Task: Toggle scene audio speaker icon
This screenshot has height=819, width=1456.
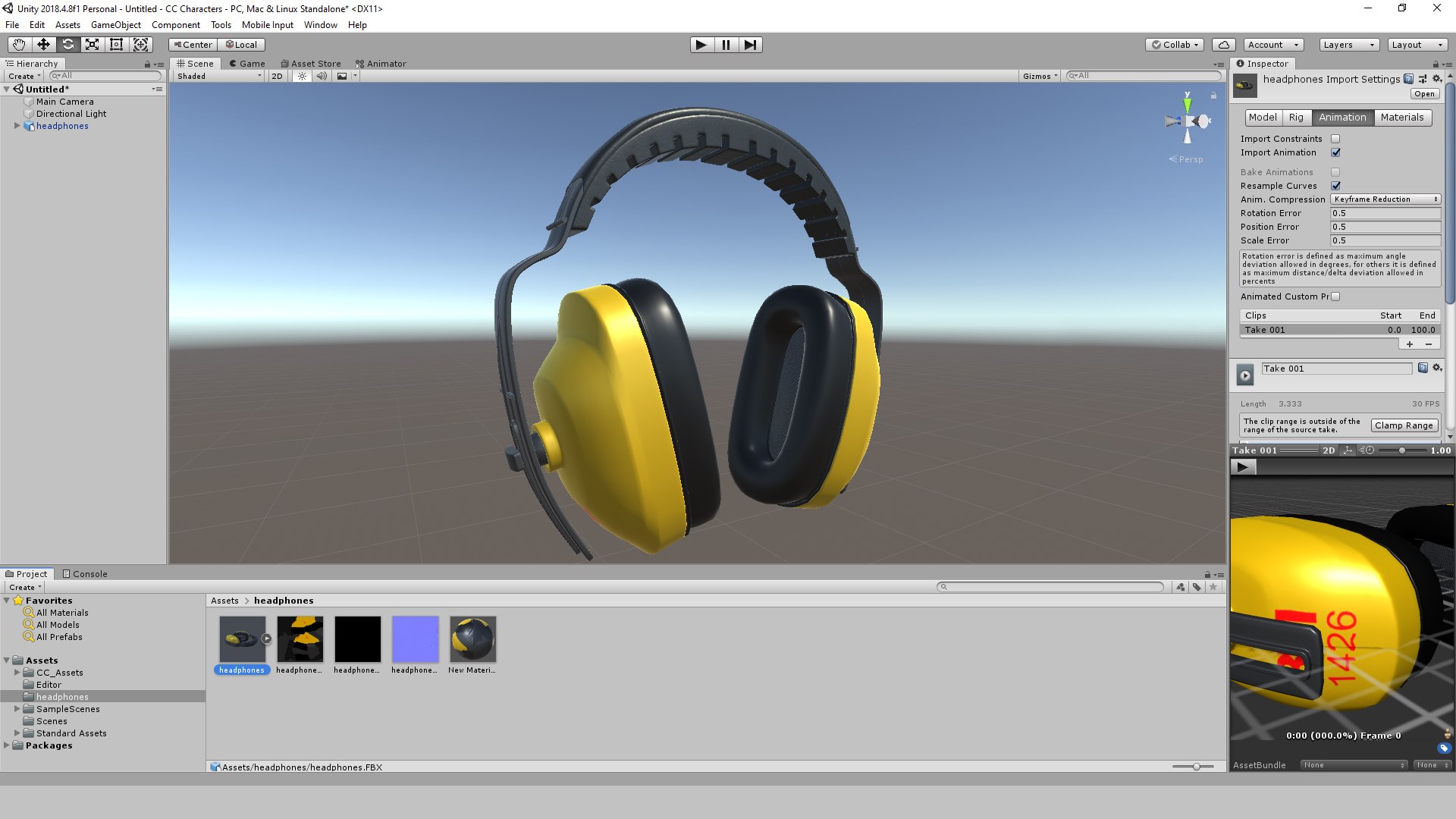Action: pos(322,76)
